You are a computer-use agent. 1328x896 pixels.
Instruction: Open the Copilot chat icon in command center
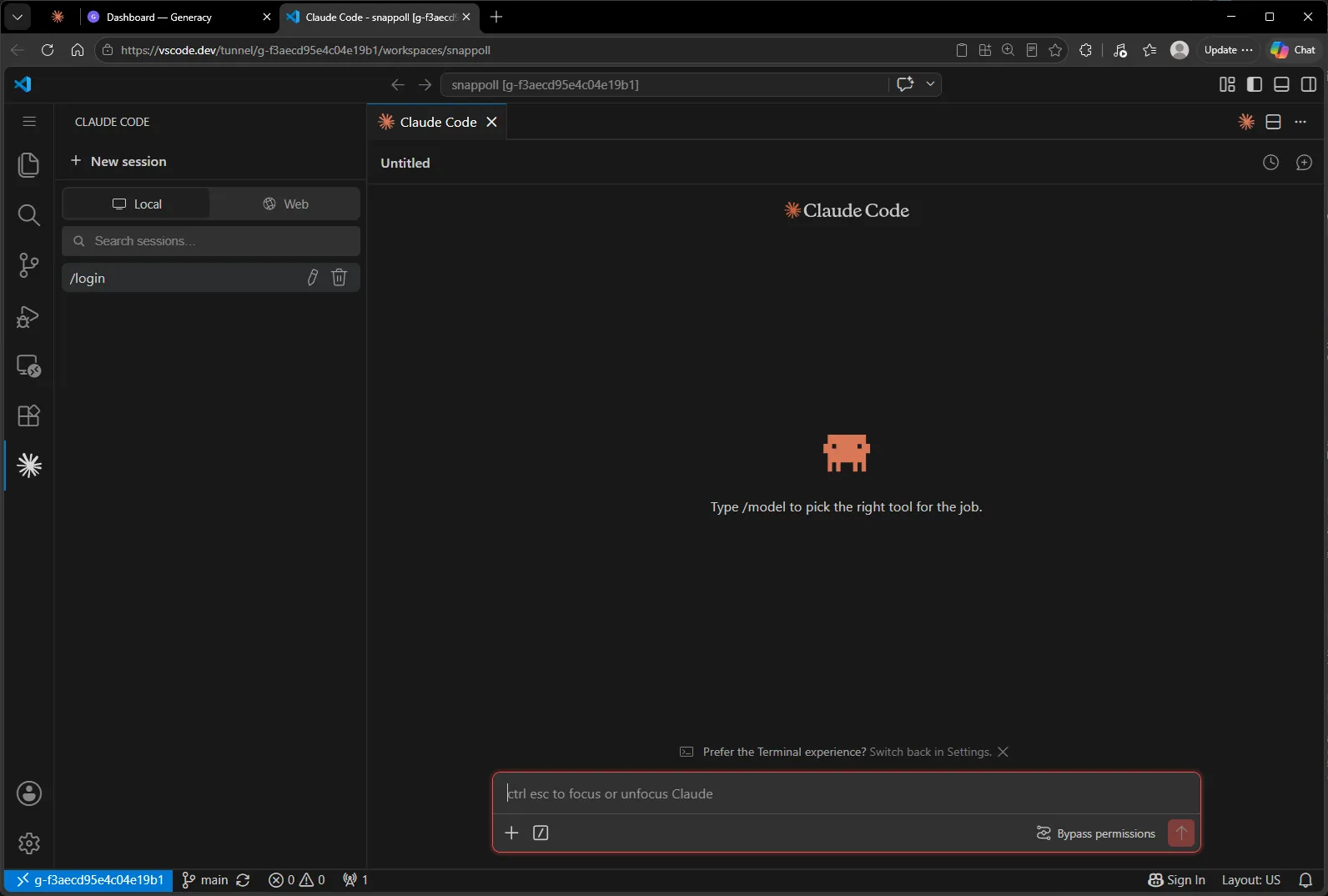(905, 84)
